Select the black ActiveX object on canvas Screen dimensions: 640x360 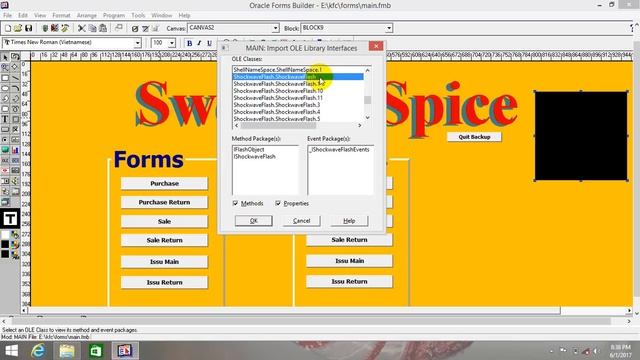tap(581, 136)
